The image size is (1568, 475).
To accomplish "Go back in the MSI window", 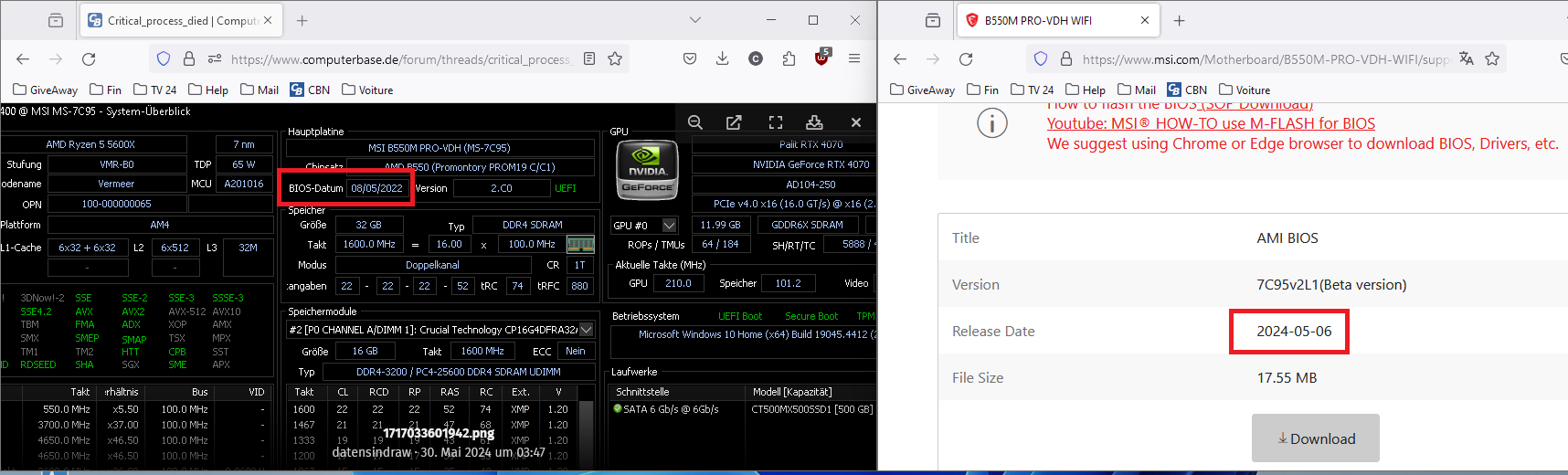I will [900, 58].
